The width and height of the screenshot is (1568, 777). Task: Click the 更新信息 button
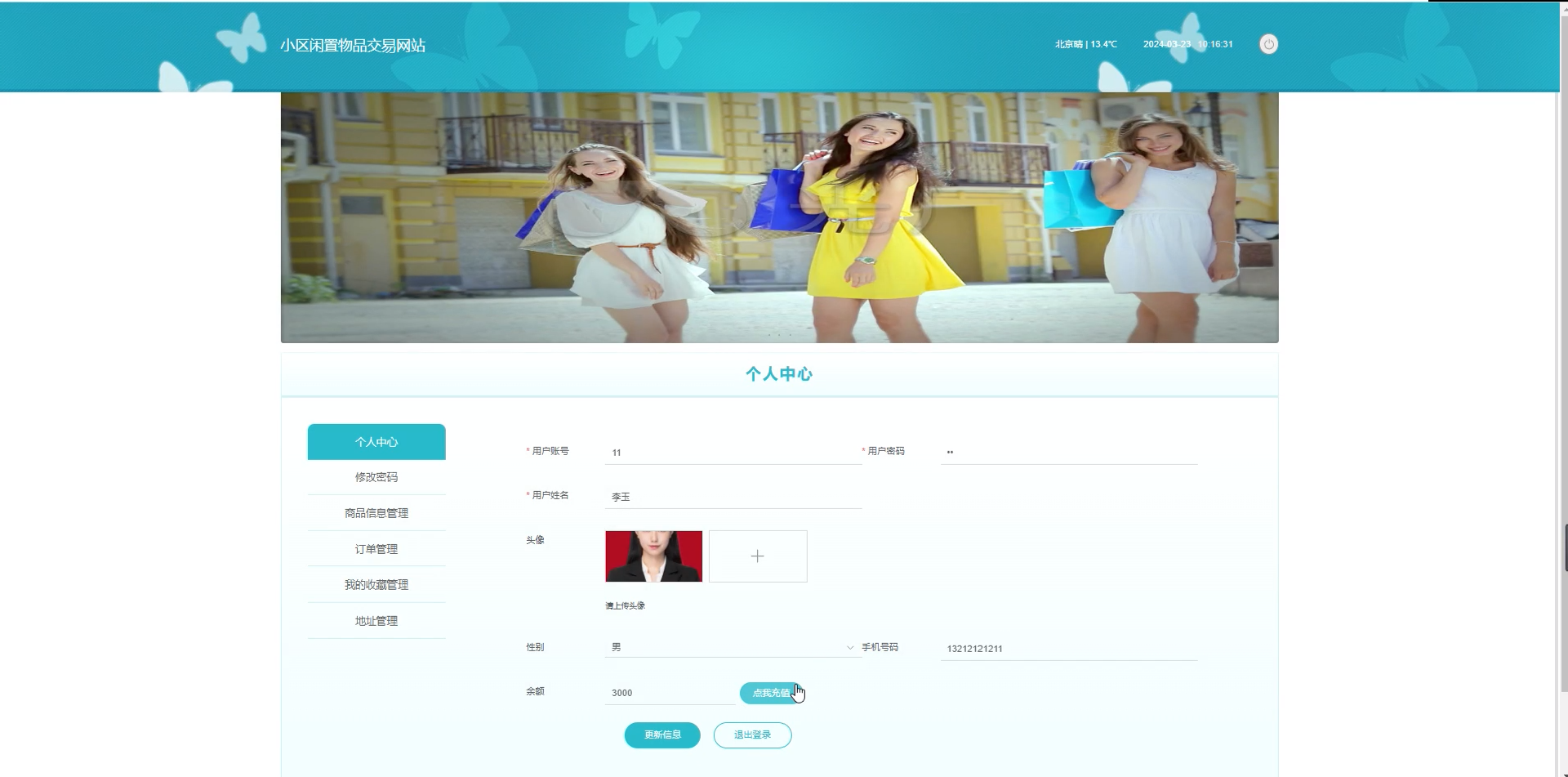tap(662, 735)
